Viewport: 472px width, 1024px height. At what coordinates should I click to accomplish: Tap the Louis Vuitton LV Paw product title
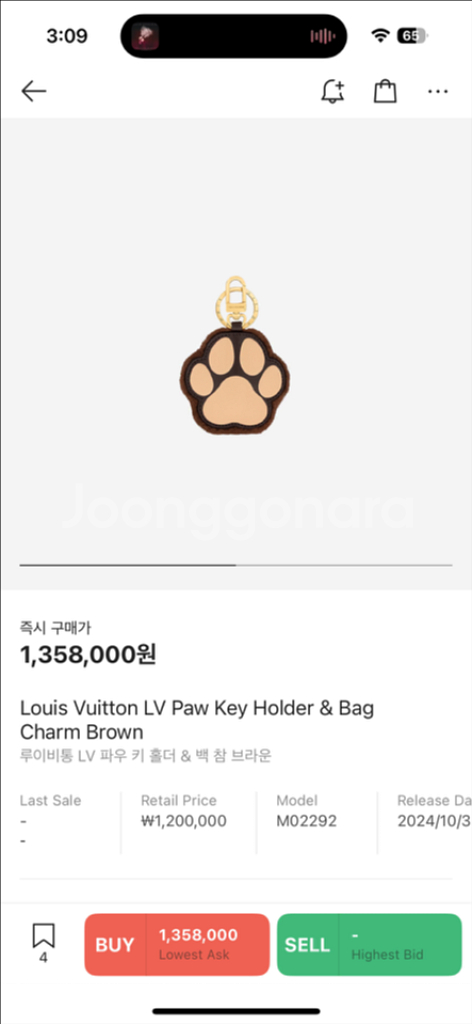pos(197,719)
